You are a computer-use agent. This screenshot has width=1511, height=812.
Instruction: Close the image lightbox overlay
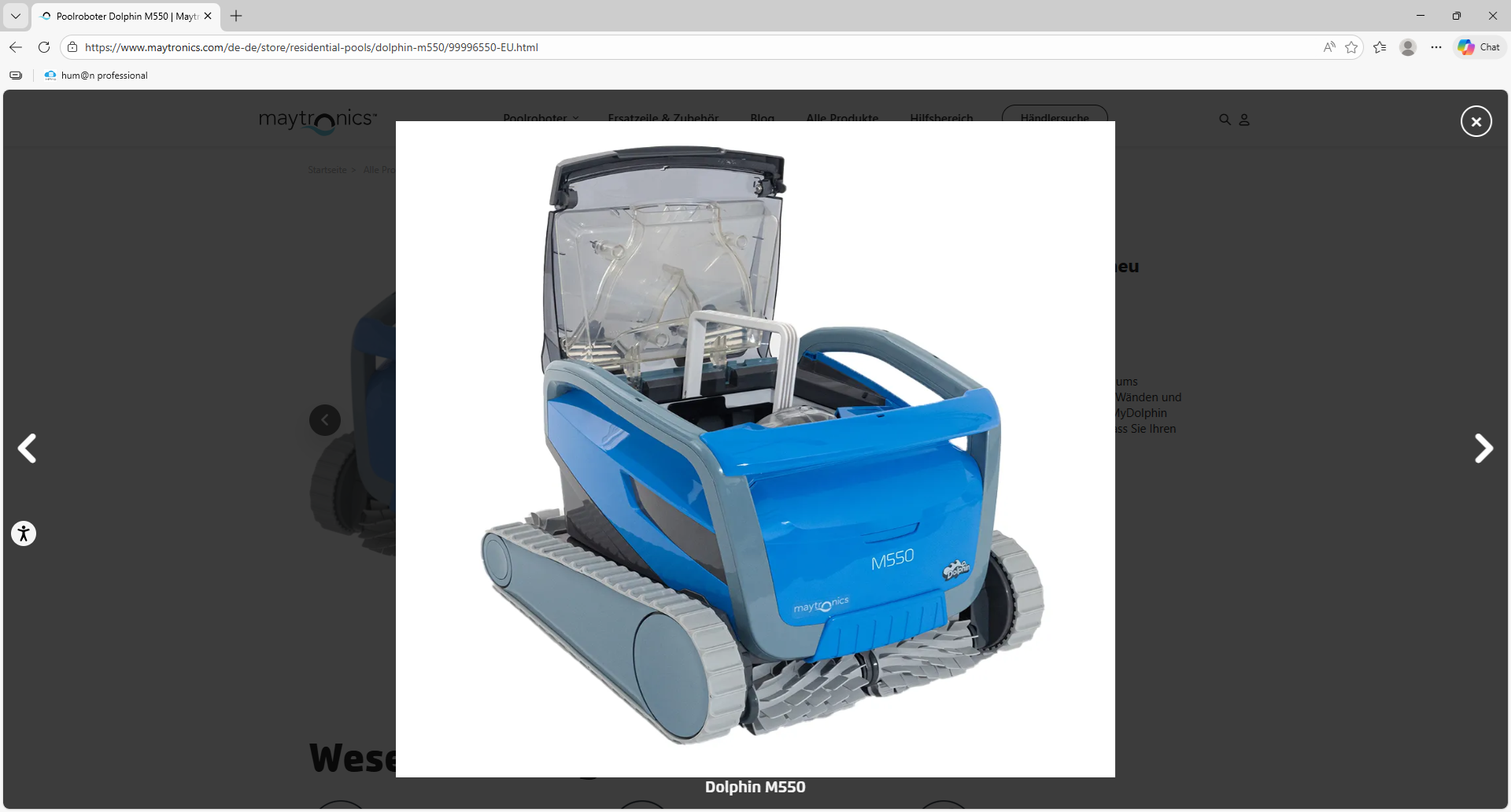(1476, 121)
